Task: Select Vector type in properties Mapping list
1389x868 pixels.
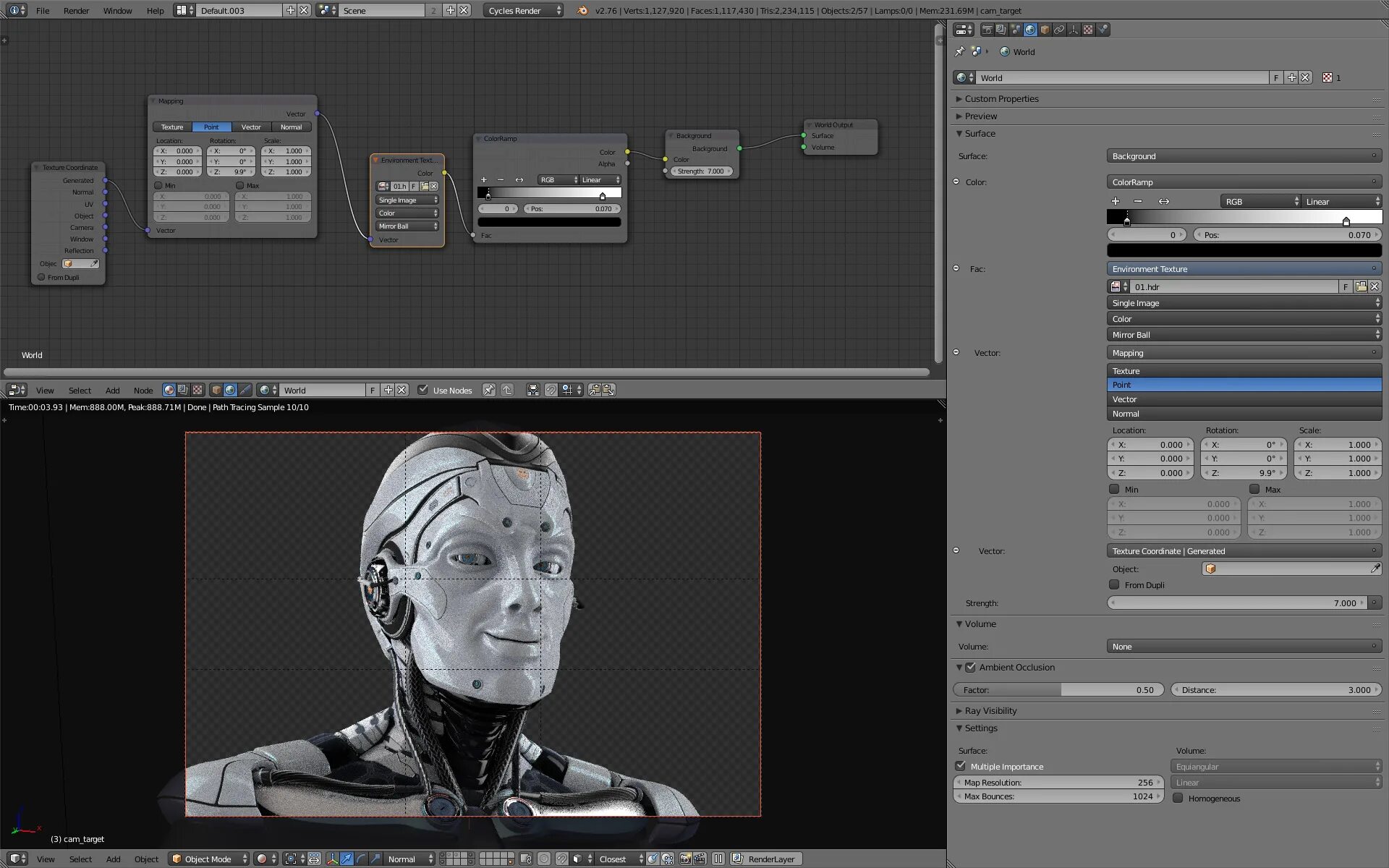Action: tap(1244, 399)
